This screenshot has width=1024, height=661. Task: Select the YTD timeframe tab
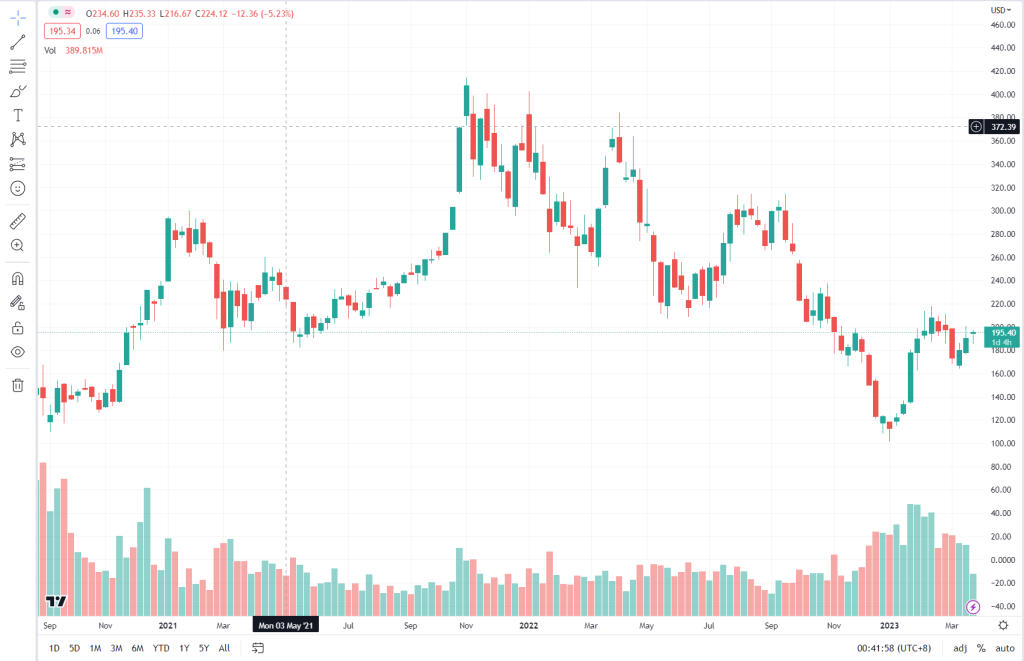158,648
